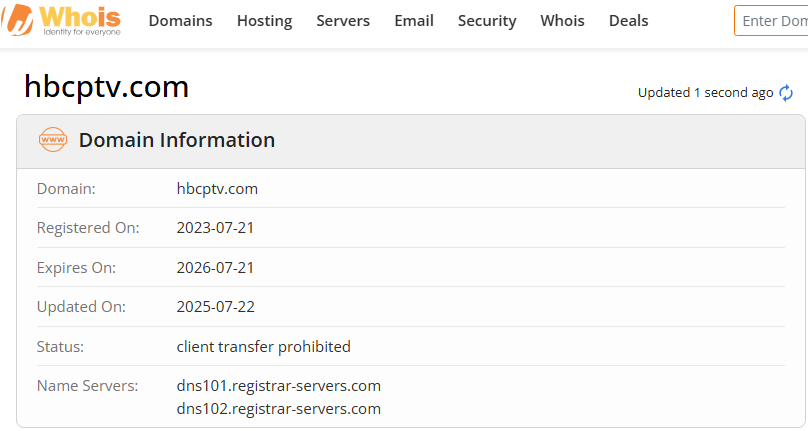
Task: Click the refresh arrows icon
Action: [786, 93]
